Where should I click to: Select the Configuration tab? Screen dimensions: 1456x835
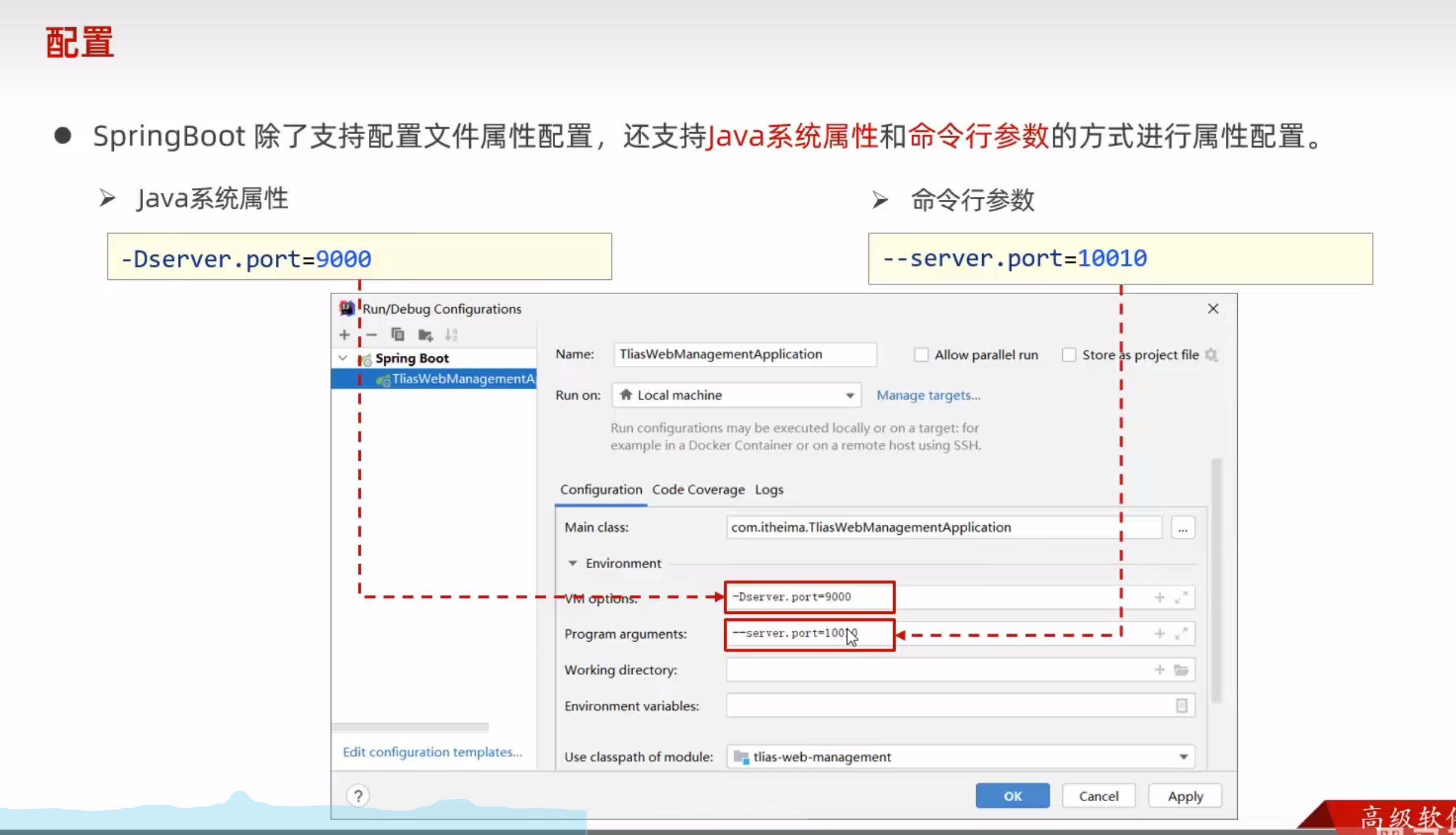coord(601,489)
